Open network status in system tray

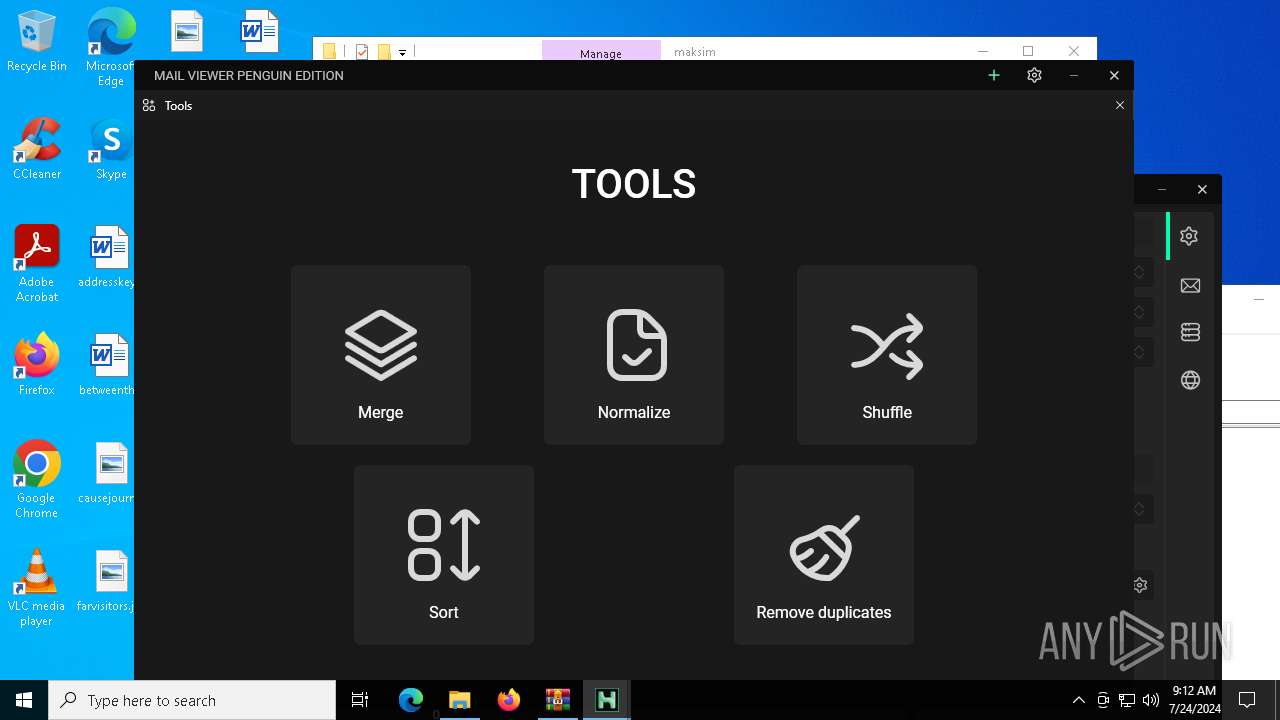tap(1127, 700)
